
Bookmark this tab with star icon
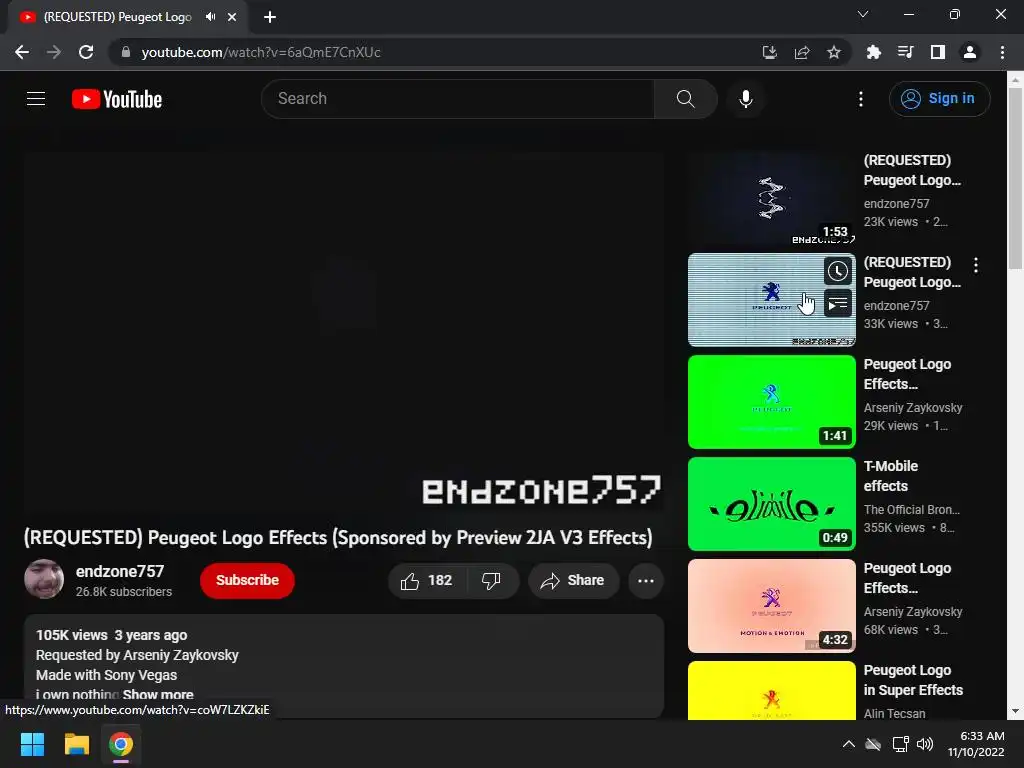pos(834,52)
